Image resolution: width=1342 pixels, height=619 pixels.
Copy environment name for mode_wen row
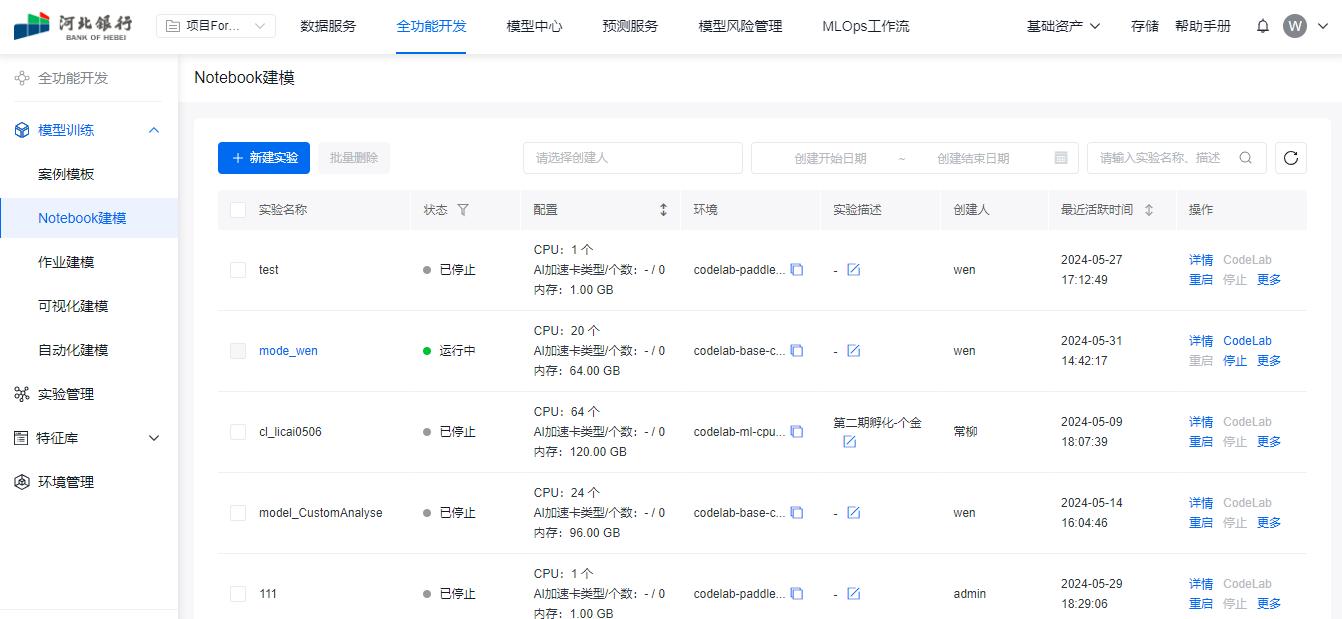click(797, 351)
